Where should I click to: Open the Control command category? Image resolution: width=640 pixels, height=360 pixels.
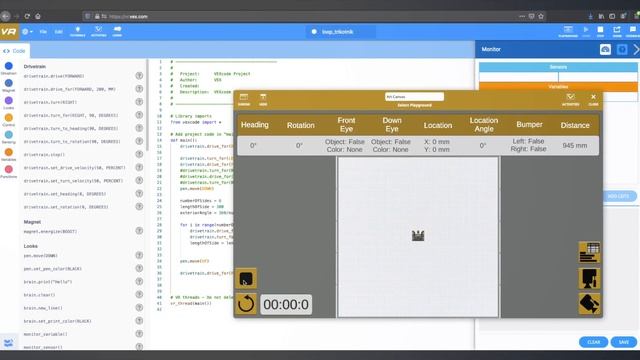tap(9, 120)
